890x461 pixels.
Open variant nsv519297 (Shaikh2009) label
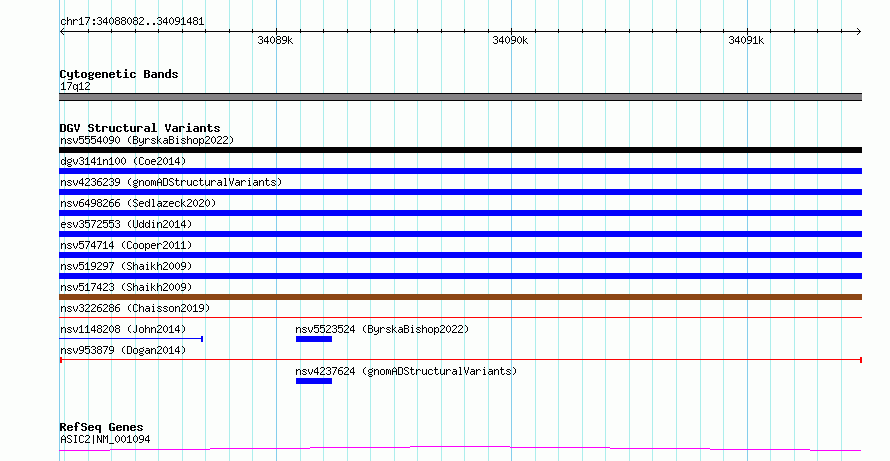126,266
